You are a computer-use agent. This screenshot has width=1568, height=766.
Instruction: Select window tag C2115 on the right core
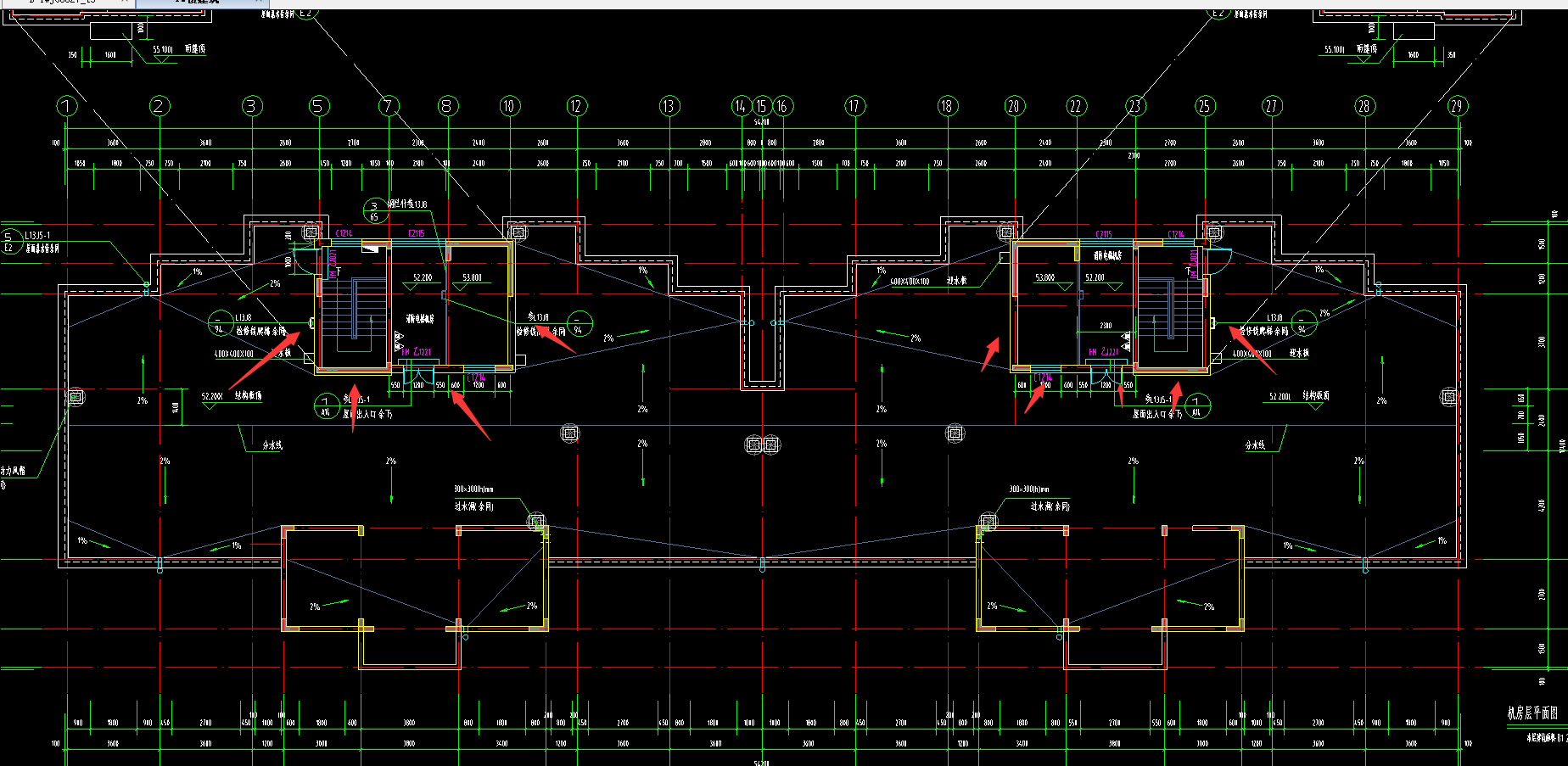click(x=1103, y=234)
